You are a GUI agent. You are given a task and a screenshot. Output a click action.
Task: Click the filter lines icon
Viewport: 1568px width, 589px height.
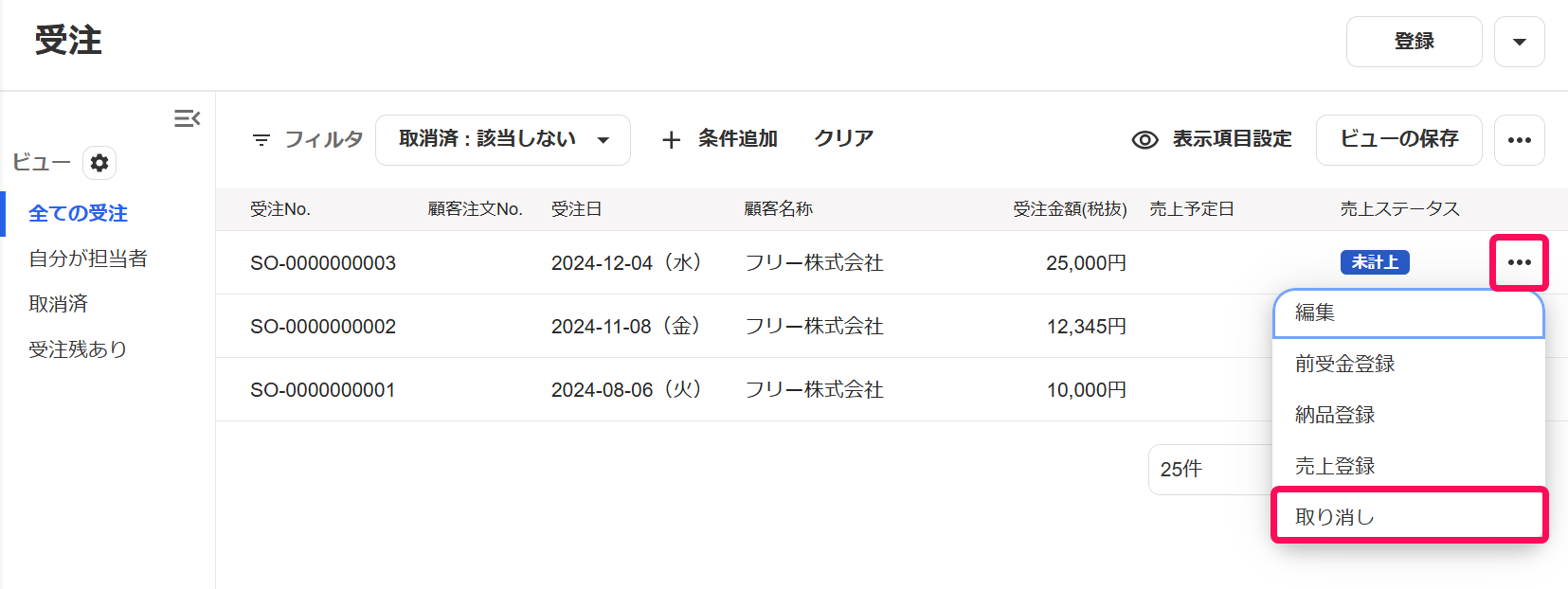point(261,140)
